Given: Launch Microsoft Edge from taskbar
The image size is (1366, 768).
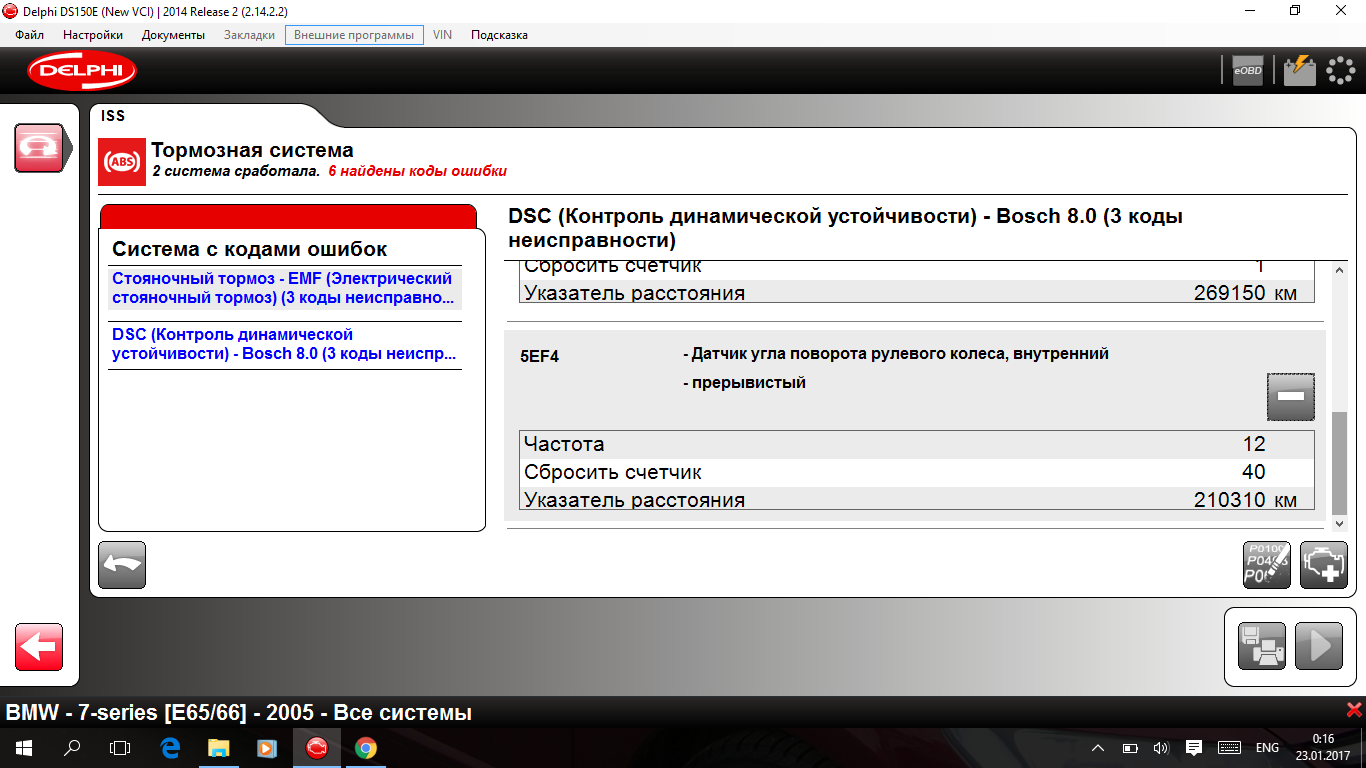Looking at the screenshot, I should click(169, 747).
